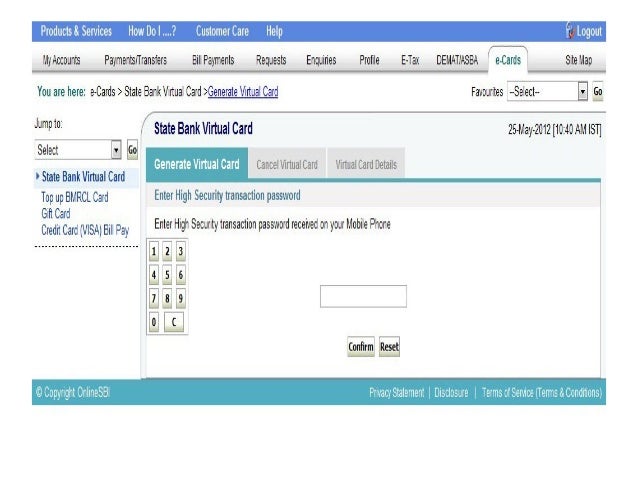Select State Bank Virtual Card sidebar item
This screenshot has height=479, width=638.
click(x=83, y=177)
